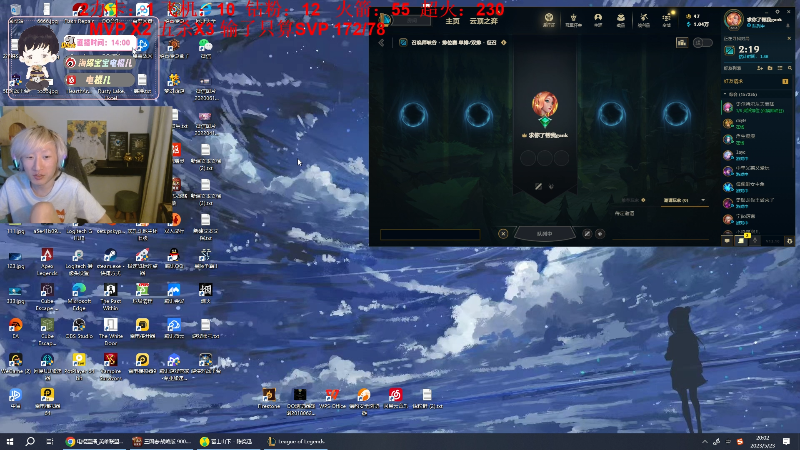Open the notification center in system tray

click(x=786, y=441)
